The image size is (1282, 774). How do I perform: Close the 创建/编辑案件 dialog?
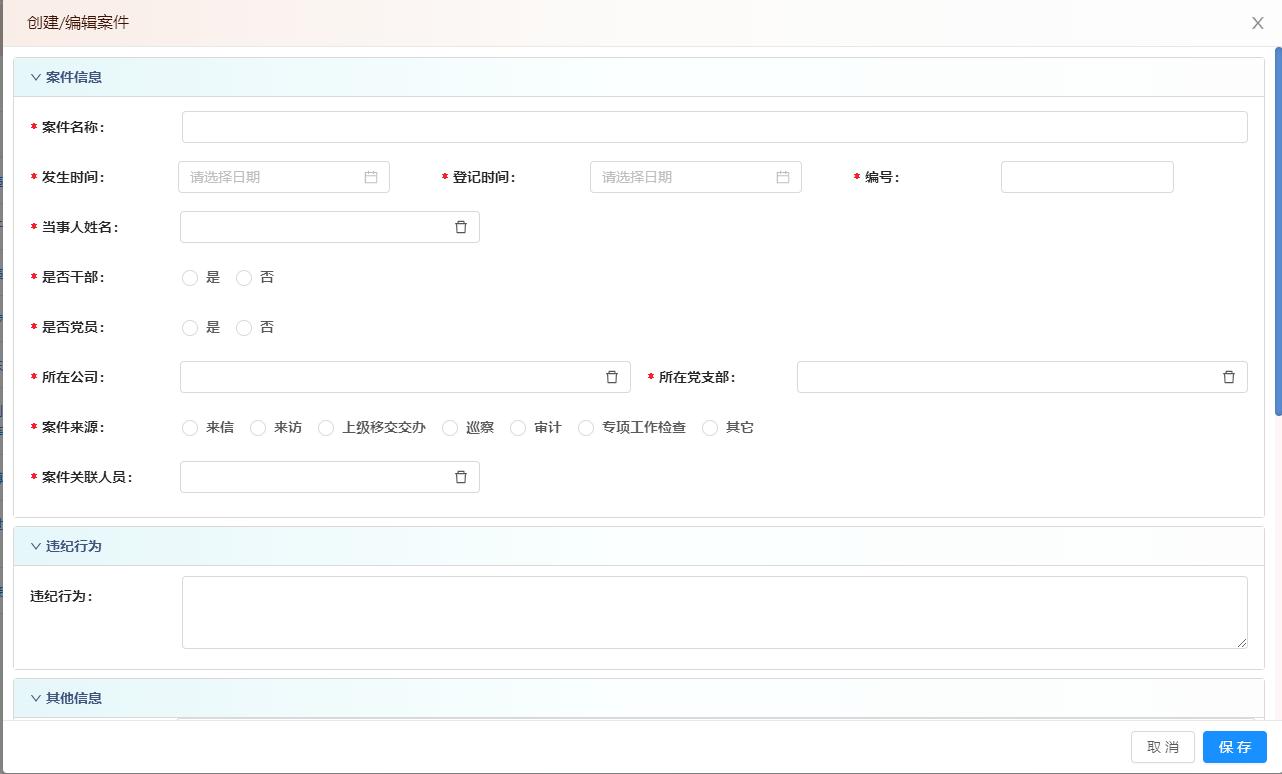pos(1258,23)
